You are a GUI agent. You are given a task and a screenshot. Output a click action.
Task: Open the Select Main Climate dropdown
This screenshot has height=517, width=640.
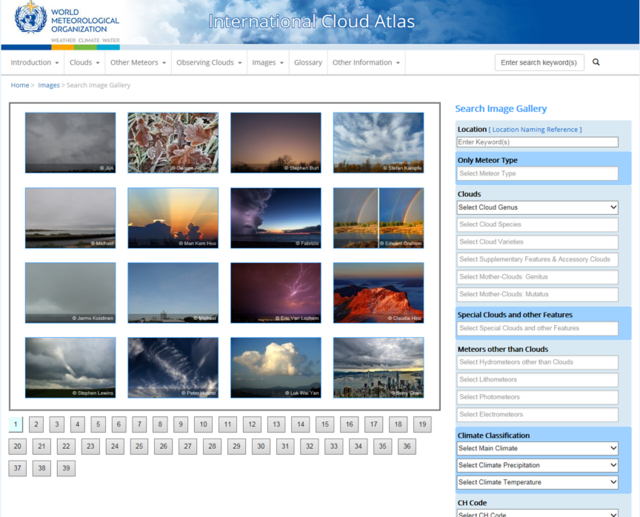coord(537,448)
